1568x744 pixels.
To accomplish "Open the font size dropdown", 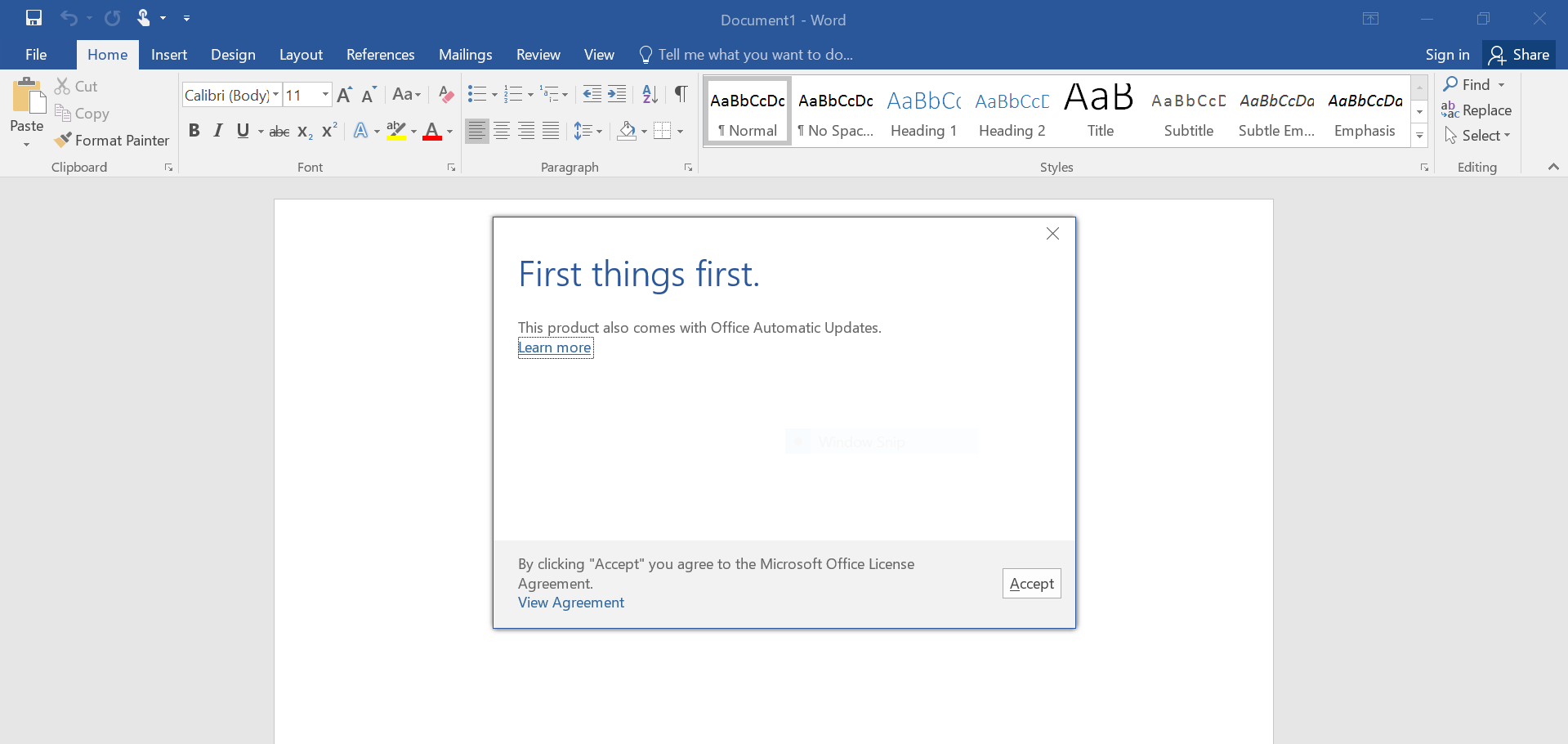I will click(x=324, y=95).
